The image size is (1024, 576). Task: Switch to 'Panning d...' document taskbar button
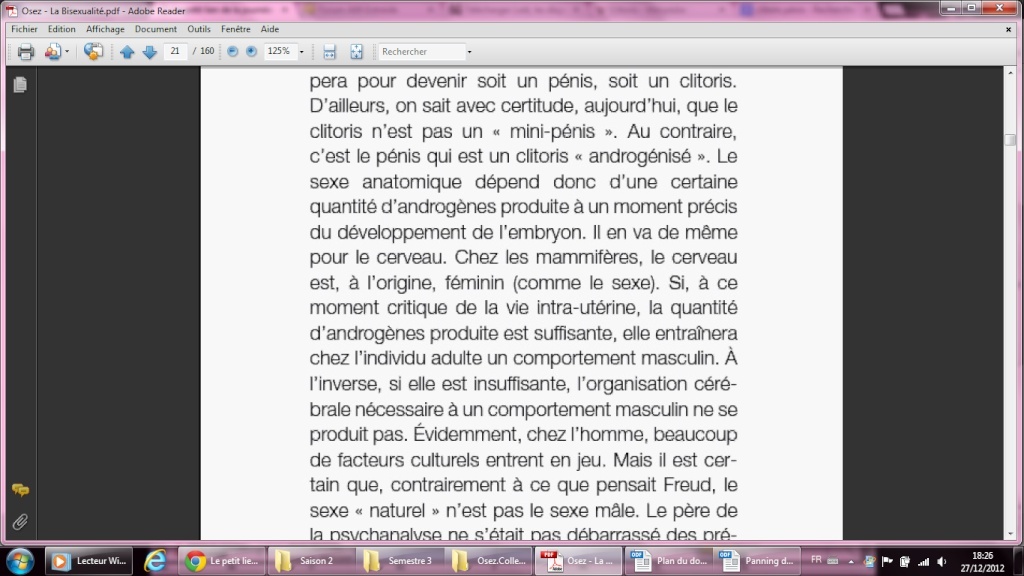pos(756,561)
